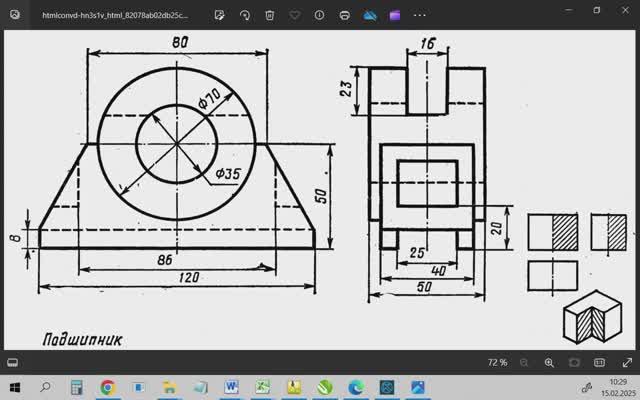The image size is (640, 400).
Task: Switch to Microsoft Edge on taskbar
Action: click(356, 387)
